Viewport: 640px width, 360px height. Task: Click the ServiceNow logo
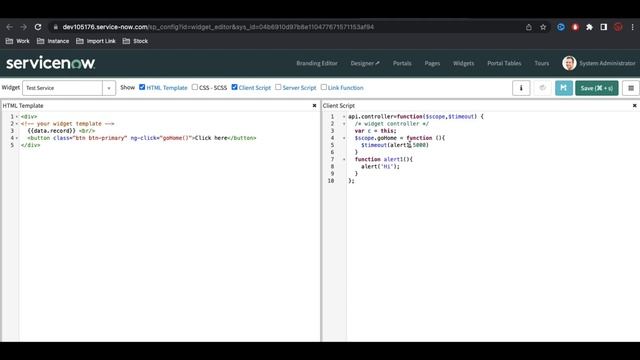click(51, 63)
